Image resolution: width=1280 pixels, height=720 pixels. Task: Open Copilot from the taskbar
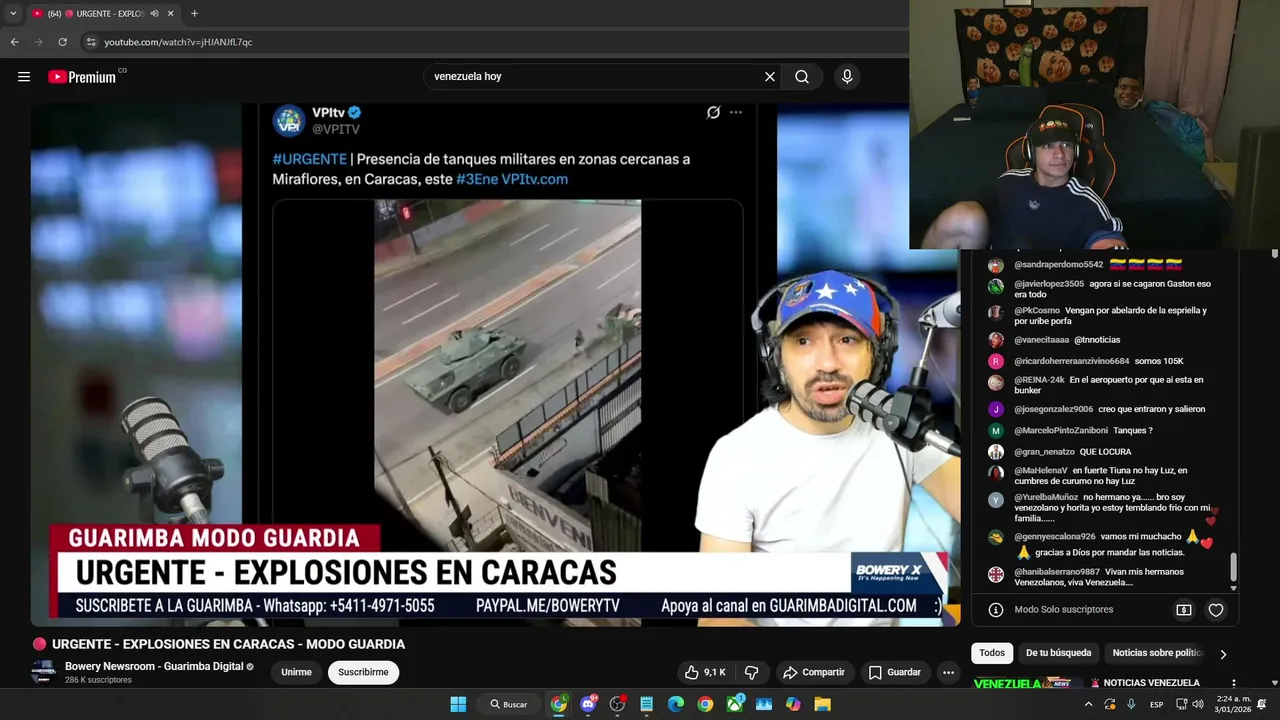point(793,704)
